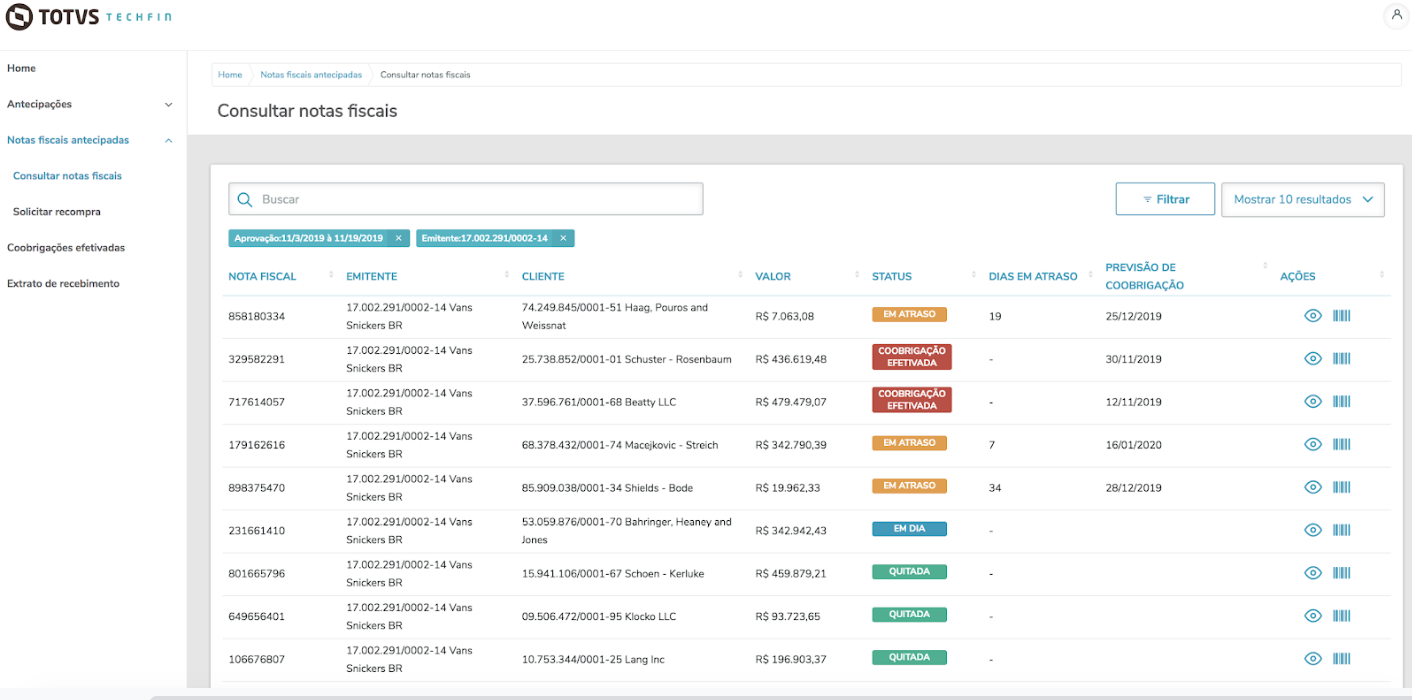The height and width of the screenshot is (700, 1412).
Task: View nota fiscal 106676807 with eye icon
Action: pyautogui.click(x=1313, y=658)
